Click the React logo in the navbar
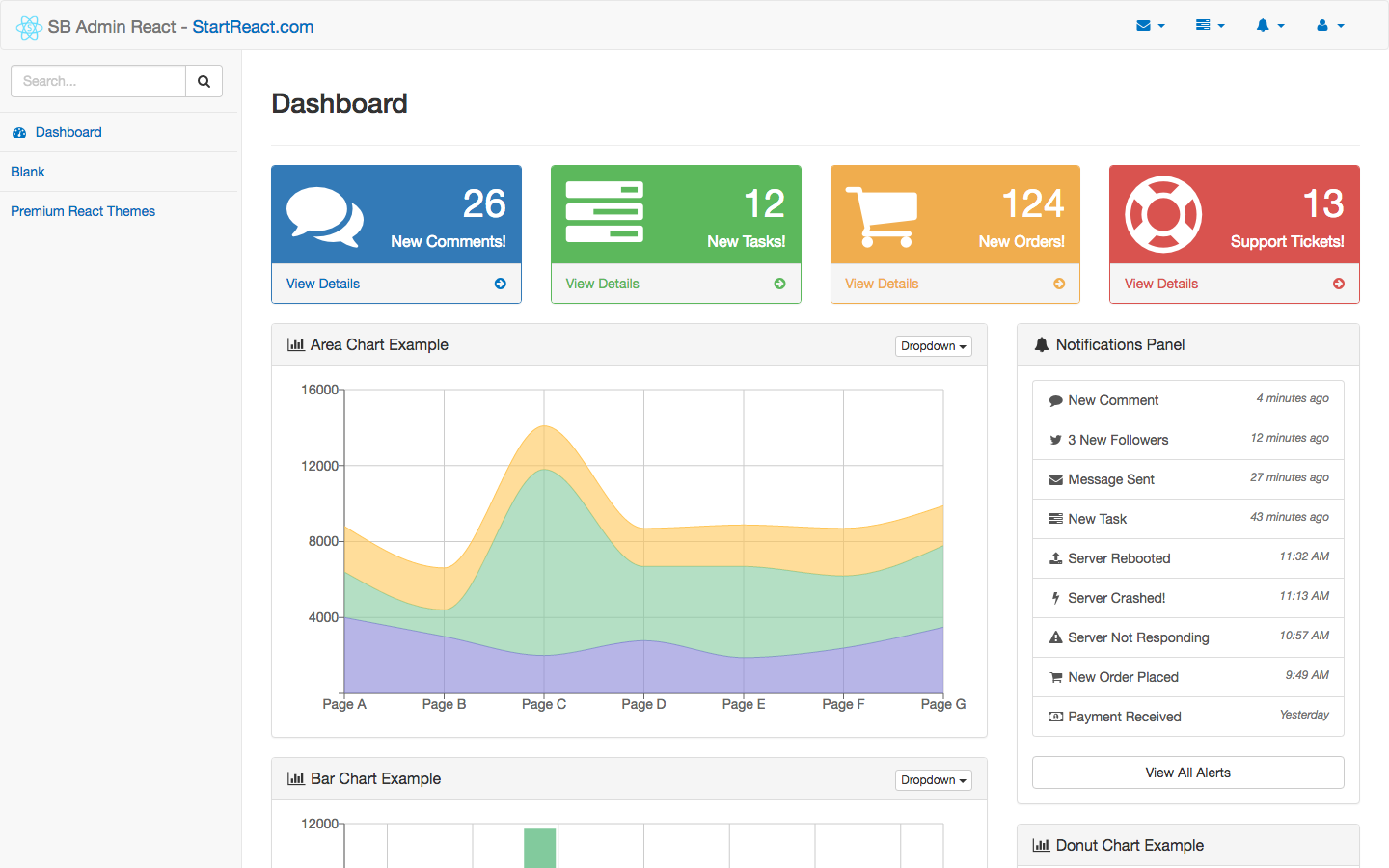 pos(29,27)
